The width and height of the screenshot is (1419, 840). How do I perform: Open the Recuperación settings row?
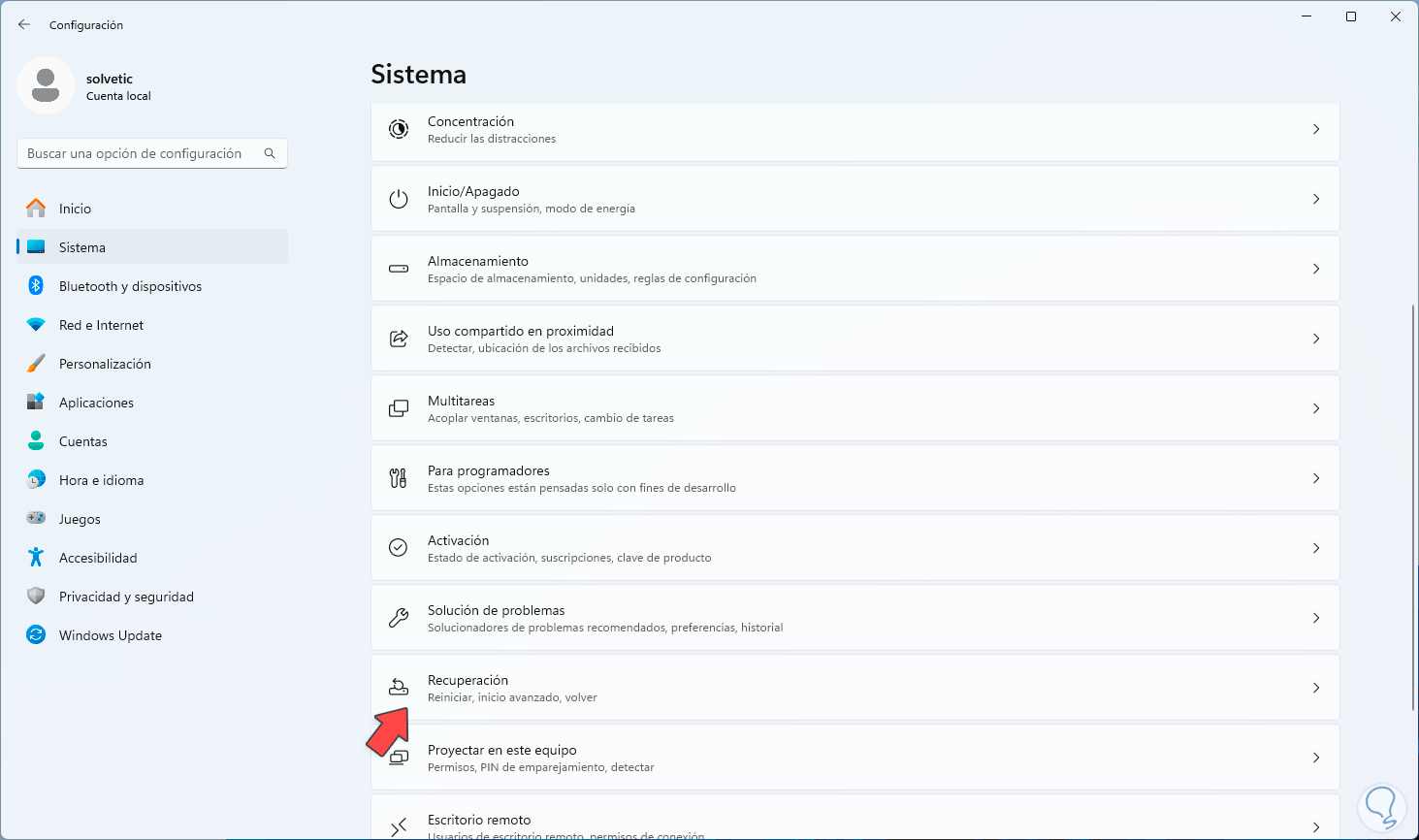point(854,688)
